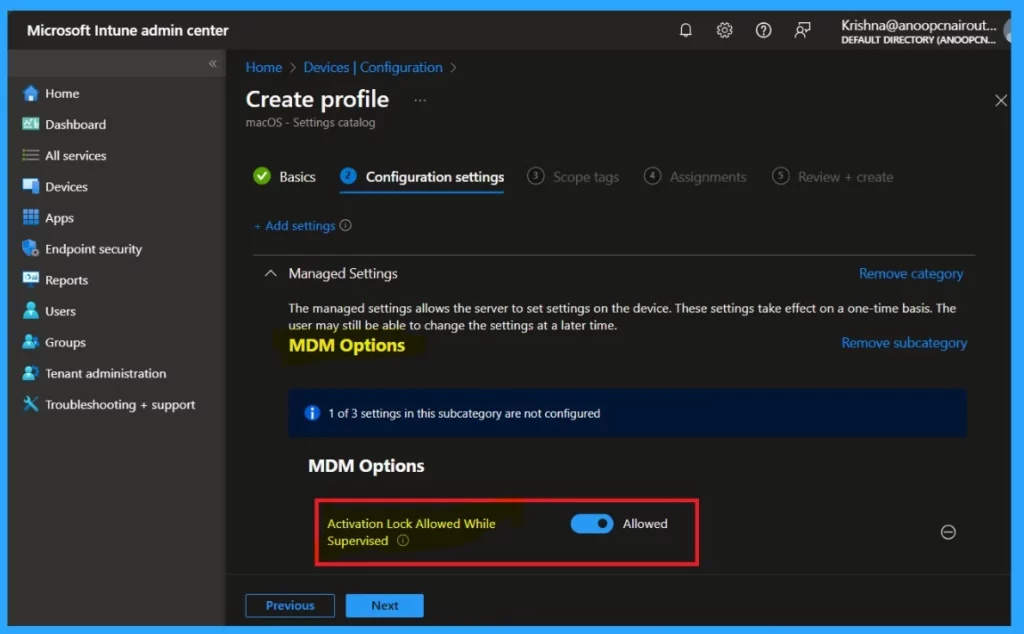Open Troubleshooting + support in the sidebar
The width and height of the screenshot is (1024, 634).
click(x=120, y=404)
